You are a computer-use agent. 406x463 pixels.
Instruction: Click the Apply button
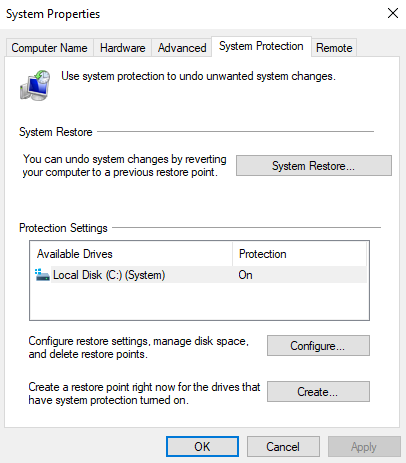tap(364, 447)
